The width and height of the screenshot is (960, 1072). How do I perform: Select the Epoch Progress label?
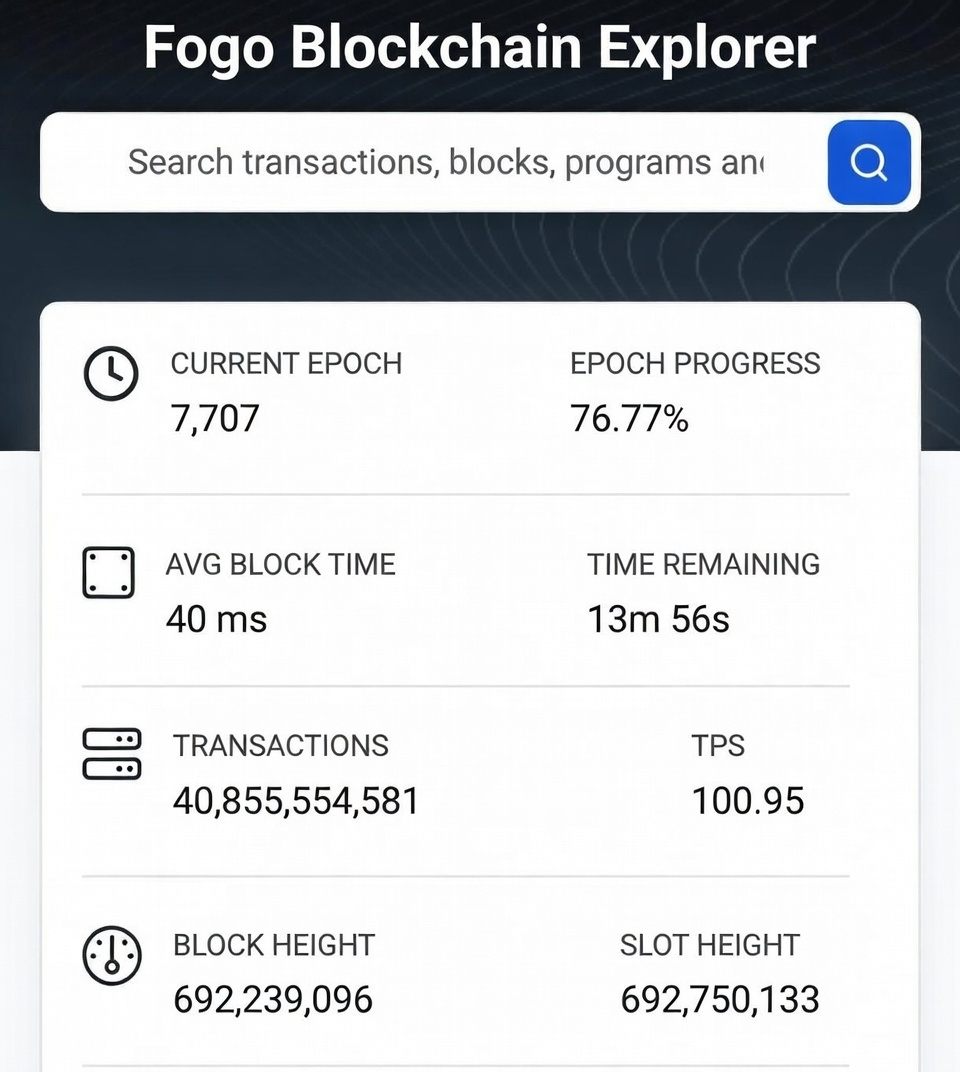pos(695,364)
